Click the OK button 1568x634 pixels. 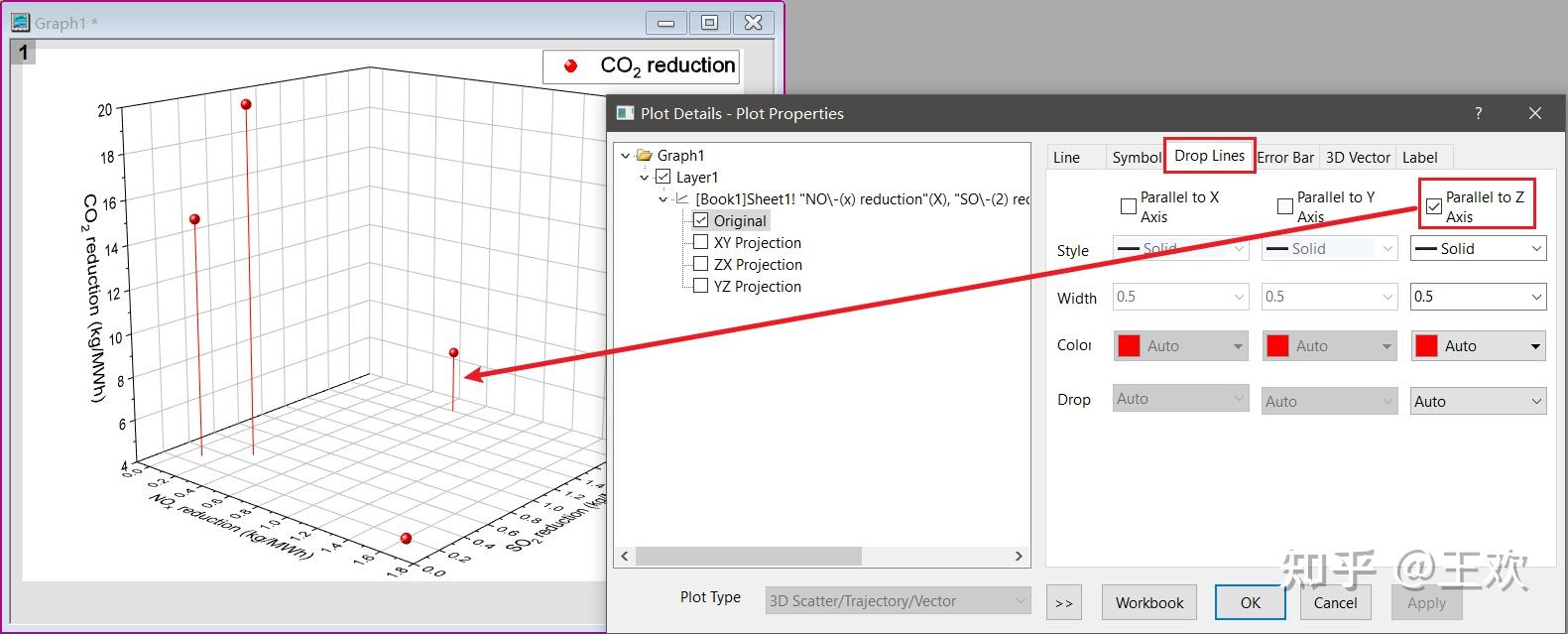(x=1251, y=602)
